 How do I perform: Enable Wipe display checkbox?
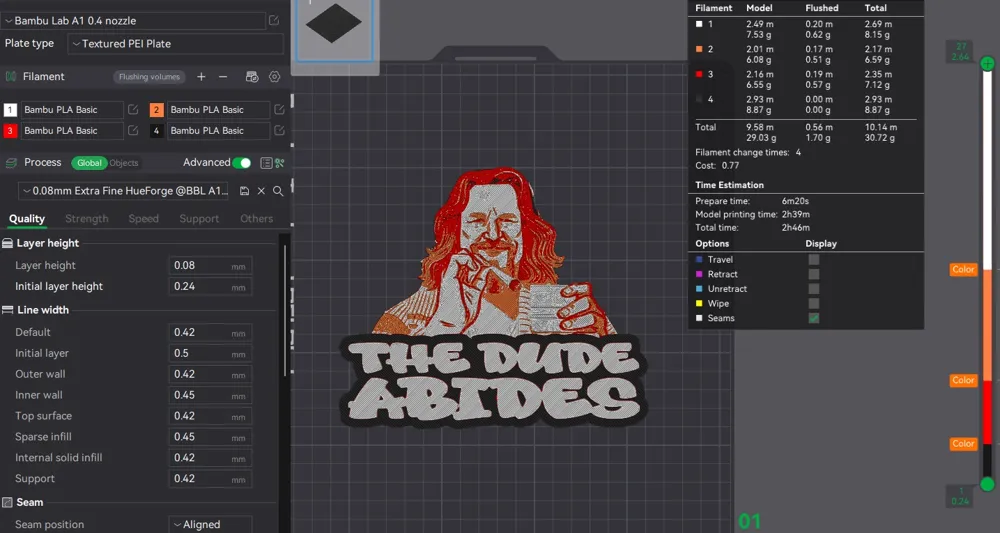[x=814, y=303]
